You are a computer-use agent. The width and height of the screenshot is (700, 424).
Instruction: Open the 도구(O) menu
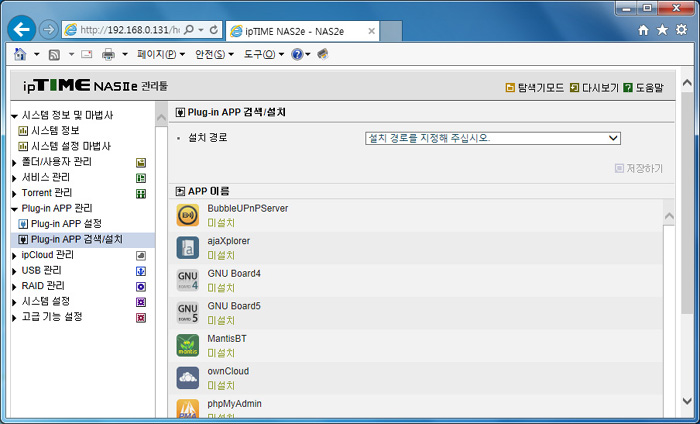pyautogui.click(x=264, y=54)
